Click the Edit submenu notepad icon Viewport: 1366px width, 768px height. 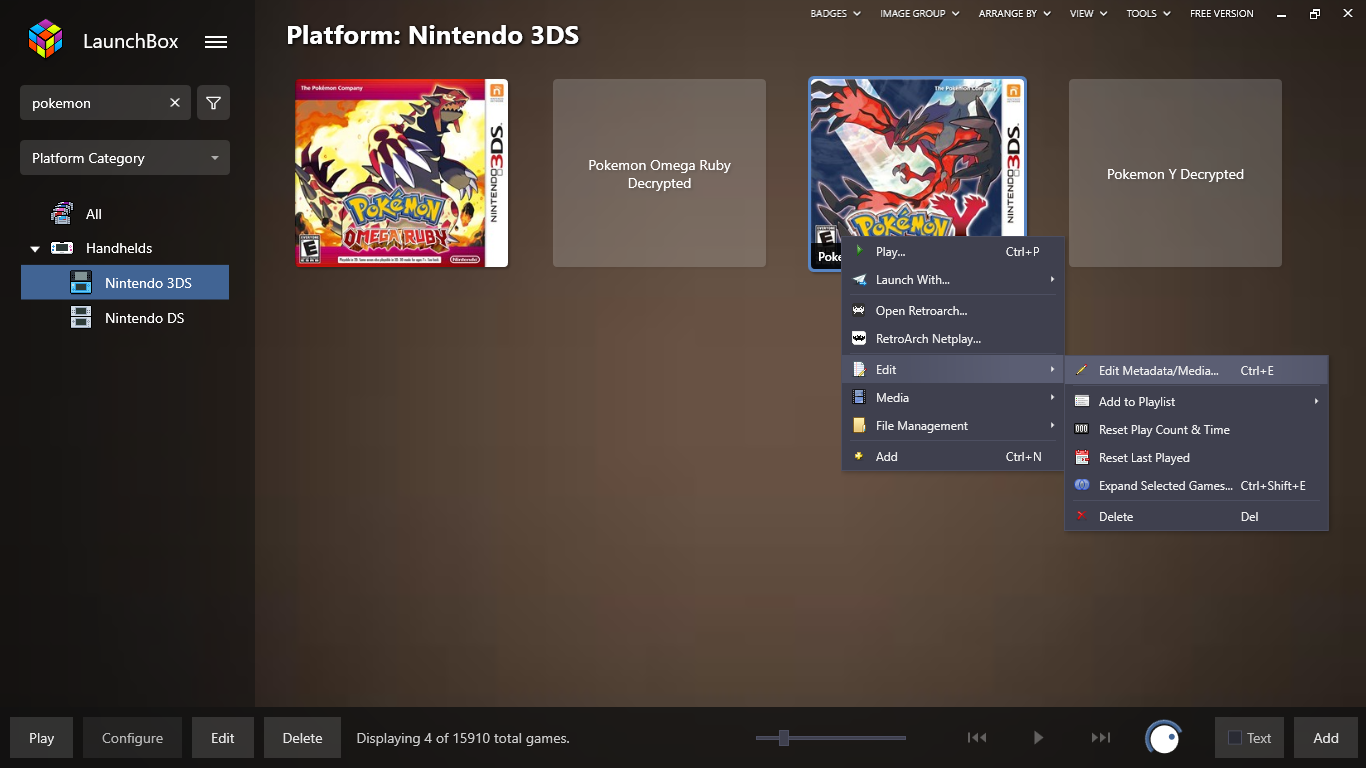[x=859, y=369]
